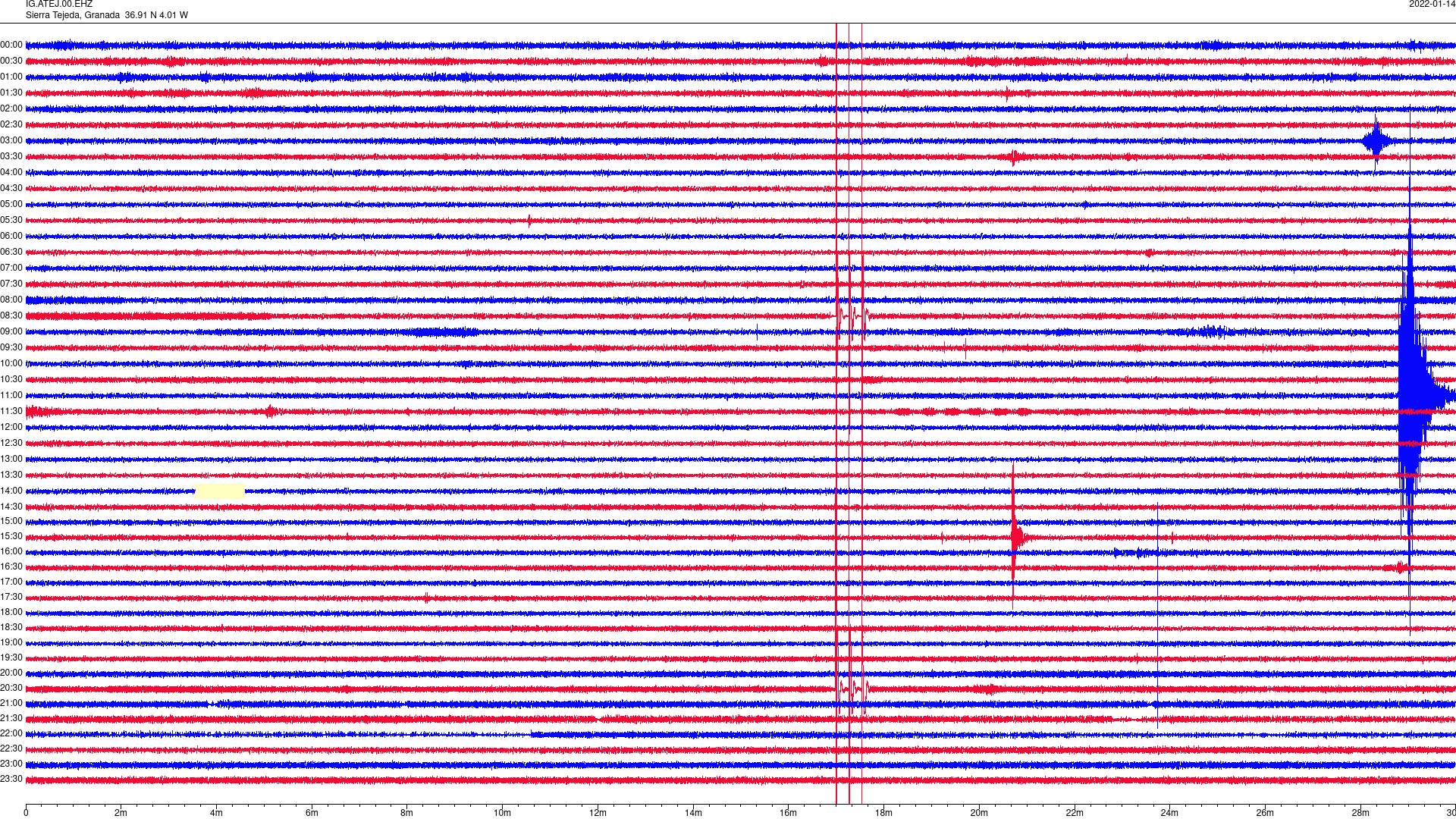Select the 22:00 trace time label
1456x819 pixels.
tap(11, 733)
